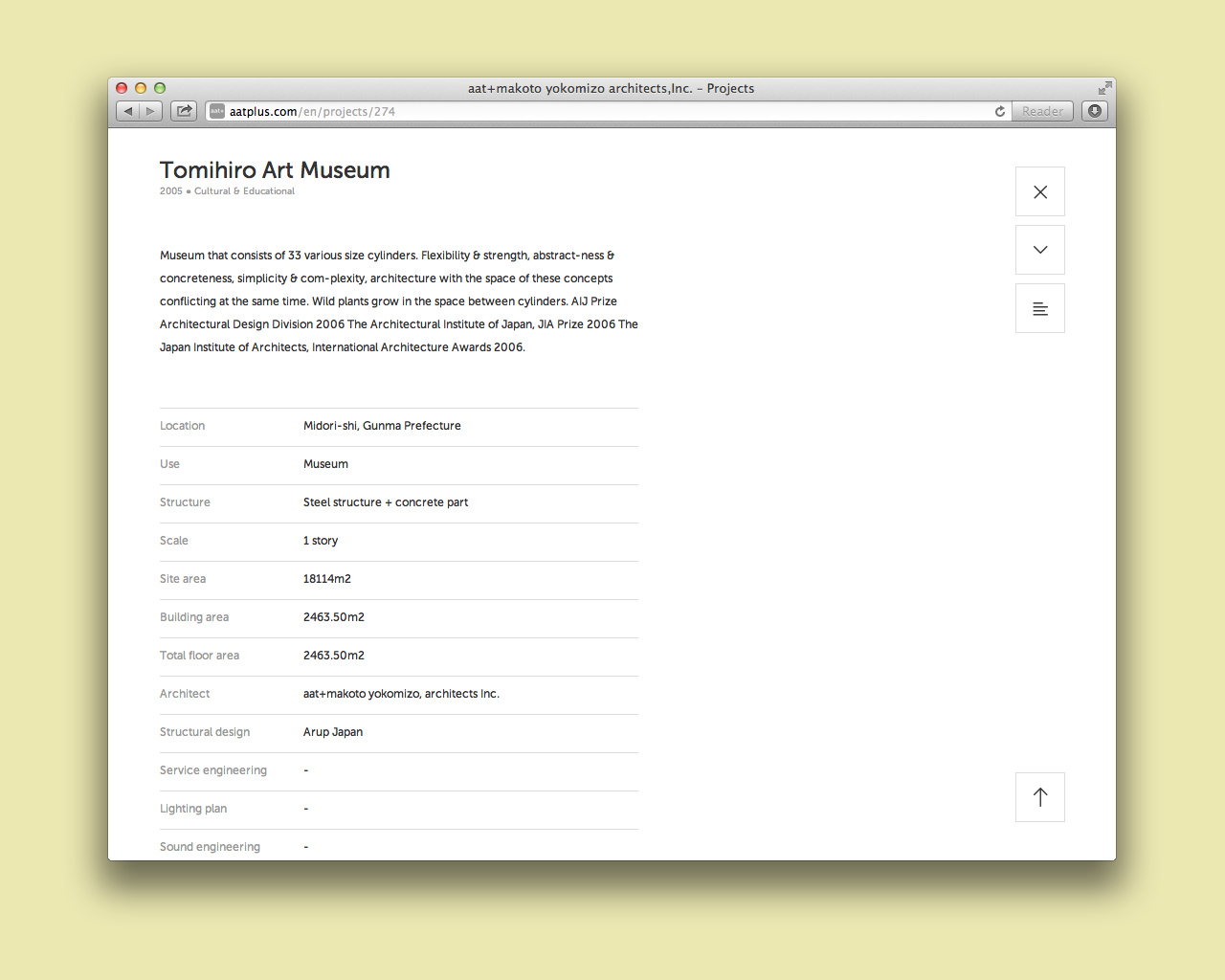Go to next project with down chevron
The image size is (1225, 980).
[x=1040, y=250]
